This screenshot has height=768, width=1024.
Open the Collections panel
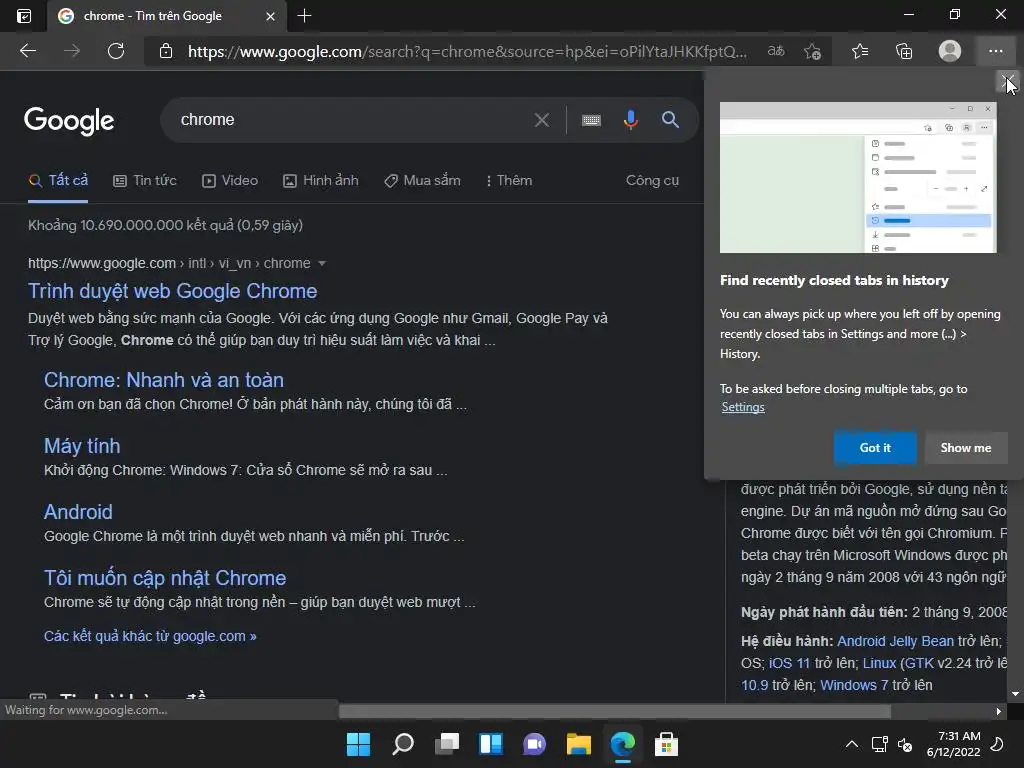pyautogui.click(x=904, y=51)
